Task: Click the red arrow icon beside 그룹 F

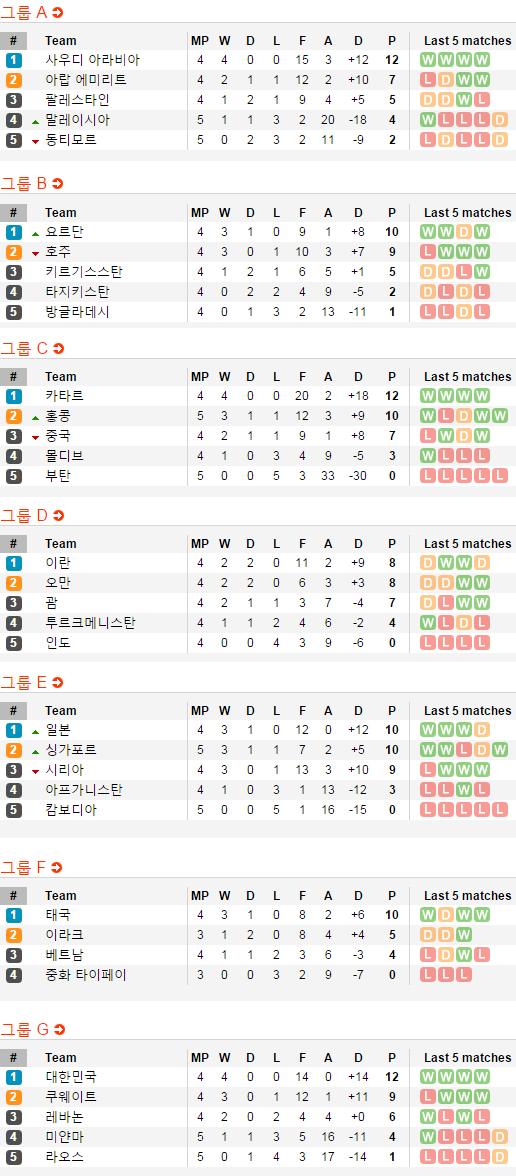Action: tap(57, 868)
